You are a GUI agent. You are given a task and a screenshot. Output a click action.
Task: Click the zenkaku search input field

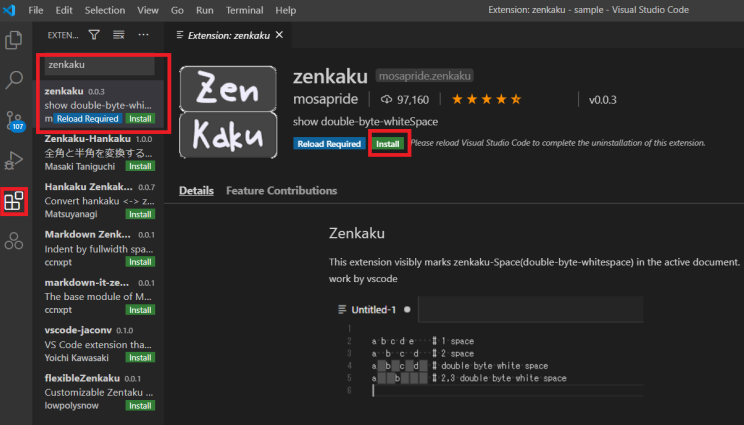(100, 65)
